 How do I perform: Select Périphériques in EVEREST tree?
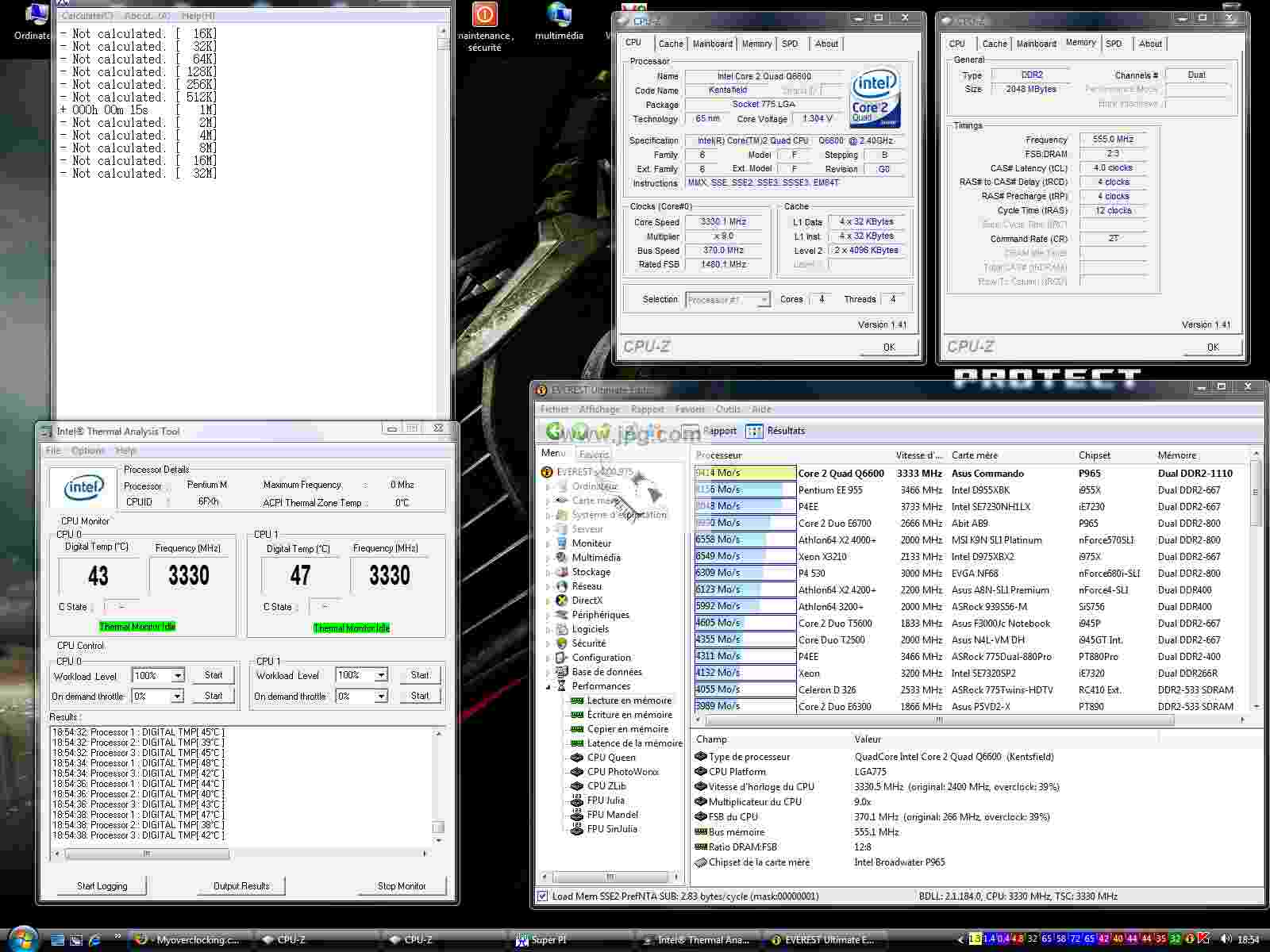coord(601,615)
